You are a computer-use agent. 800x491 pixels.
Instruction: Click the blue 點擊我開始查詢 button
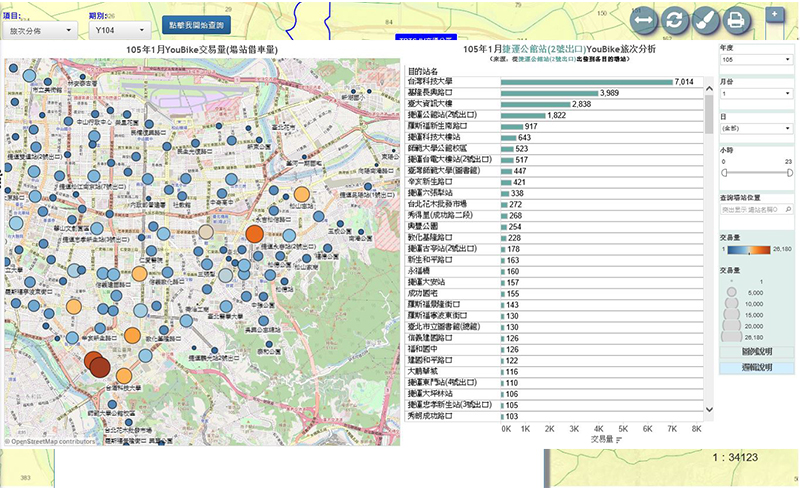click(196, 25)
